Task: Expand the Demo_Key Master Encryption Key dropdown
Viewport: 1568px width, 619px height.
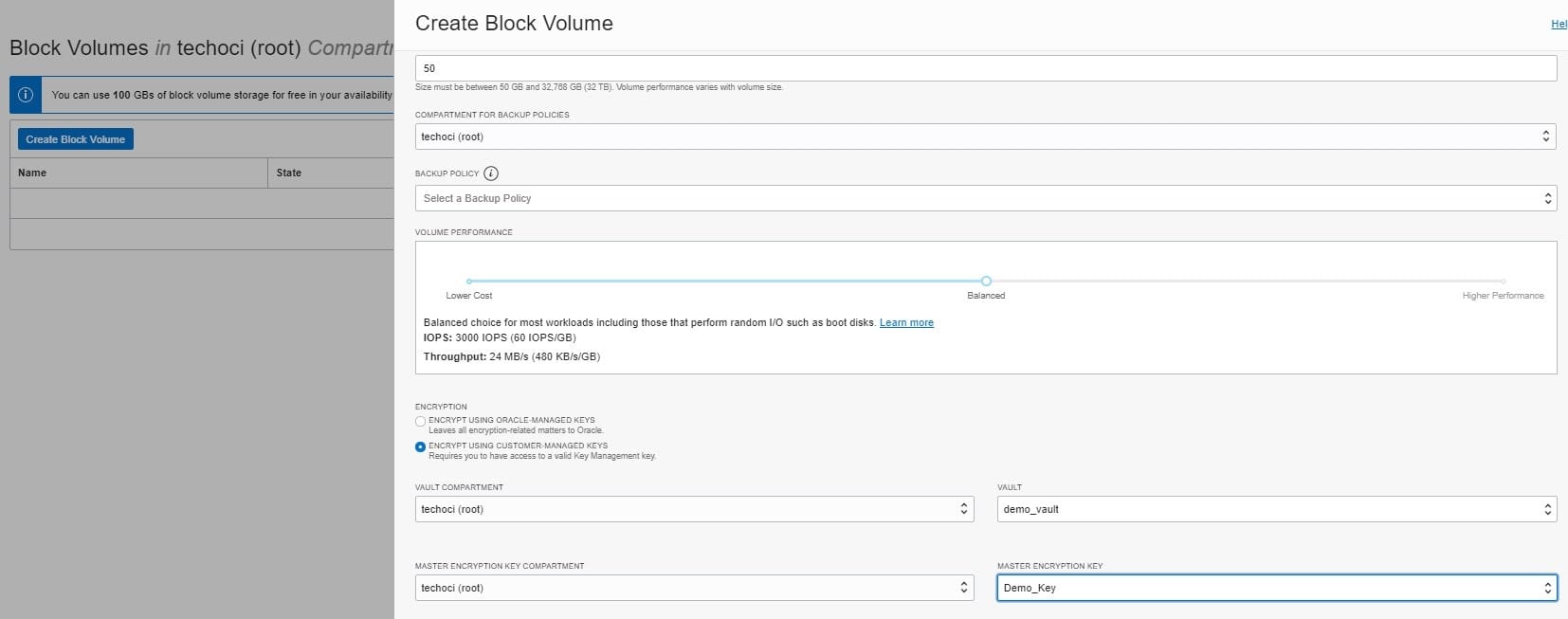Action: click(x=1276, y=588)
